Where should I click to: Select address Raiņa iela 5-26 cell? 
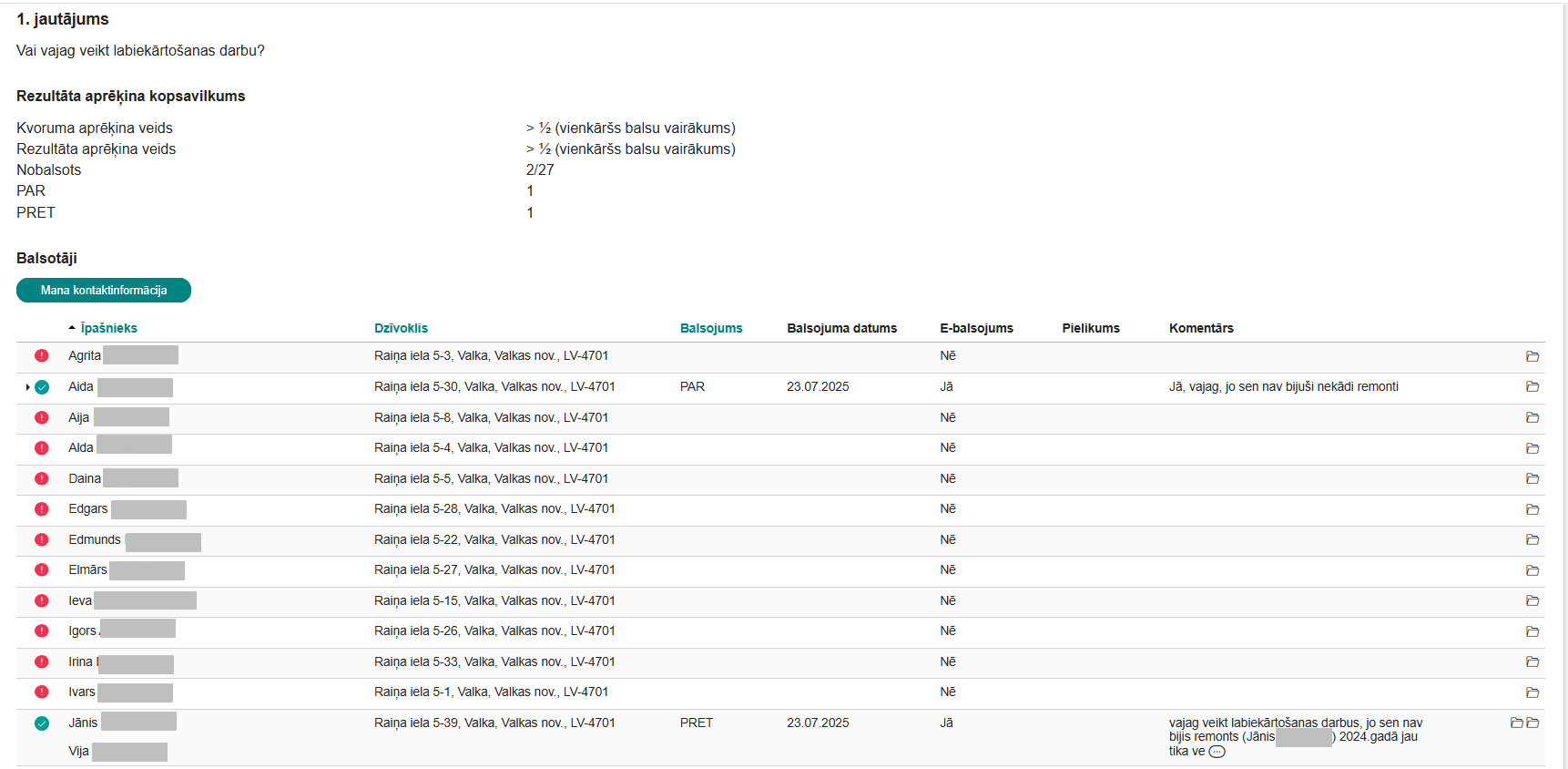point(494,631)
